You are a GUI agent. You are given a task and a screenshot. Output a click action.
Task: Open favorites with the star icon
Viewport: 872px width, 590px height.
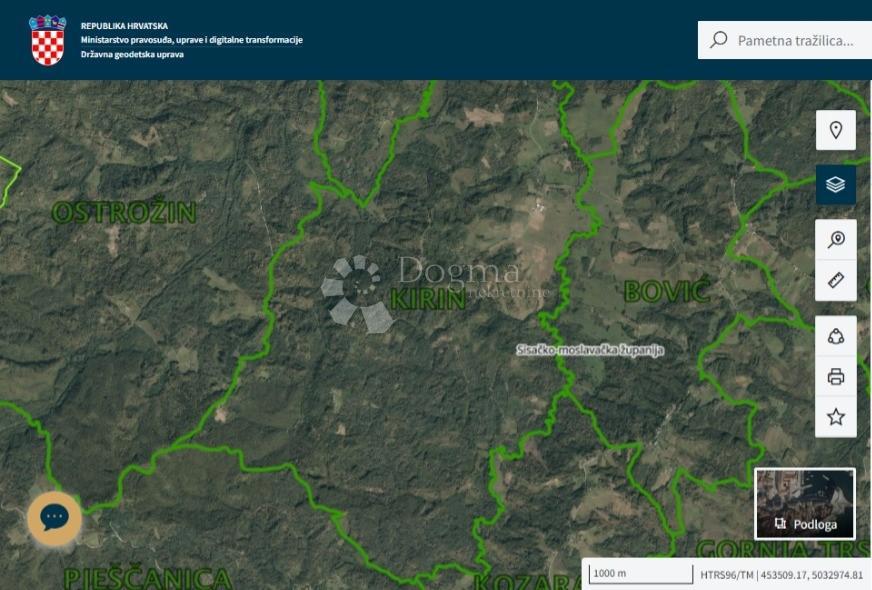[836, 417]
